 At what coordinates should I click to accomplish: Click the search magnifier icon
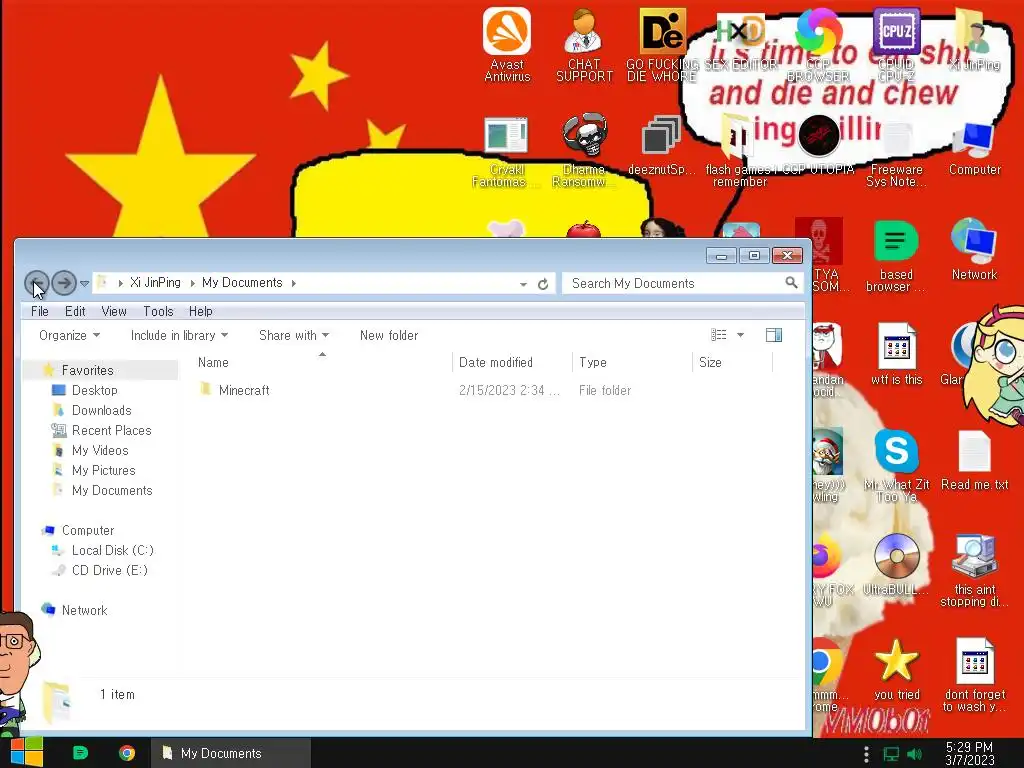[791, 283]
